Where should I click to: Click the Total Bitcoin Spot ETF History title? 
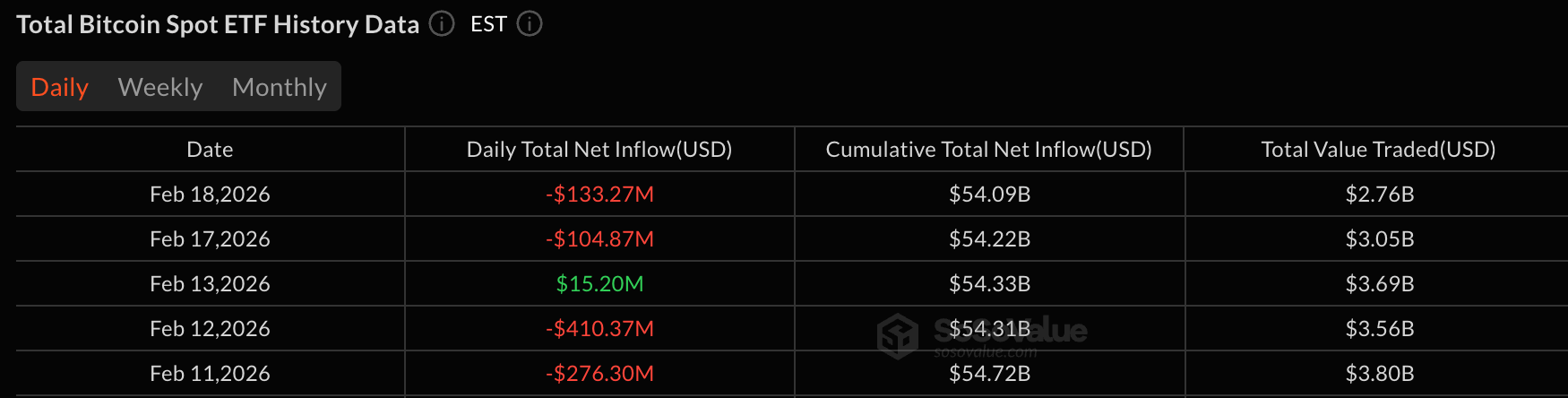tap(218, 24)
